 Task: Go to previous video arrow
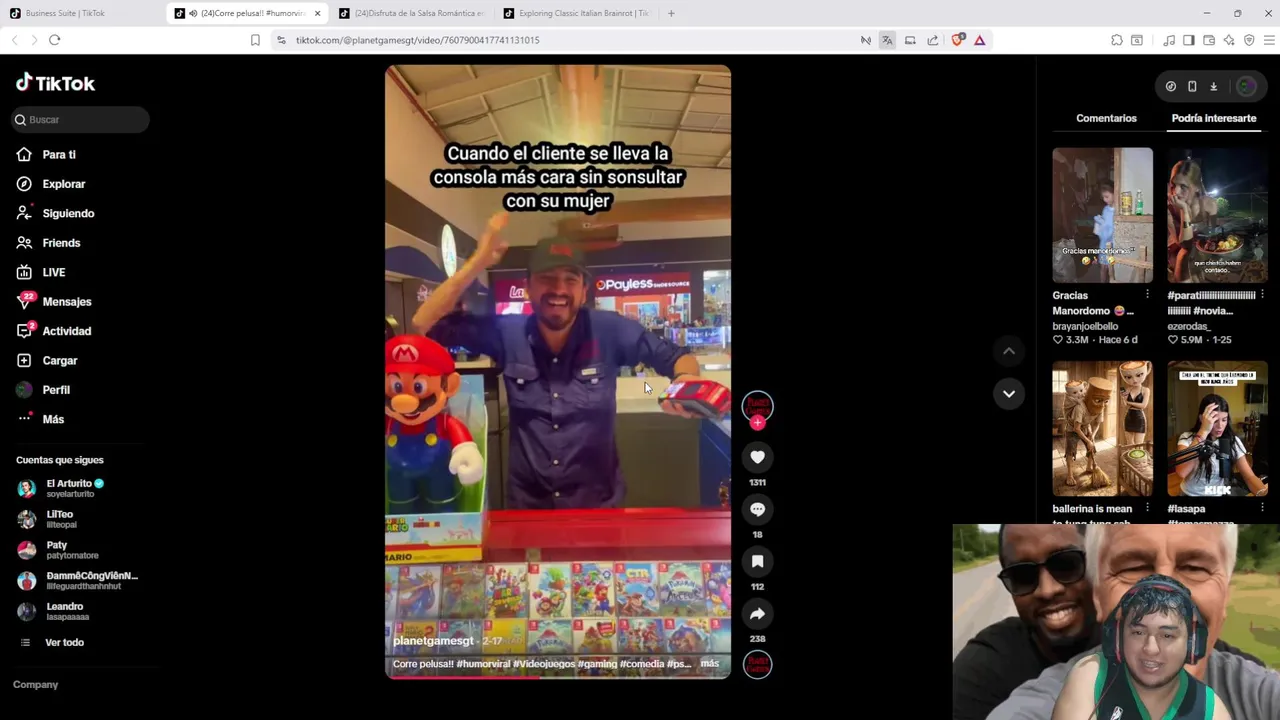coord(1009,351)
